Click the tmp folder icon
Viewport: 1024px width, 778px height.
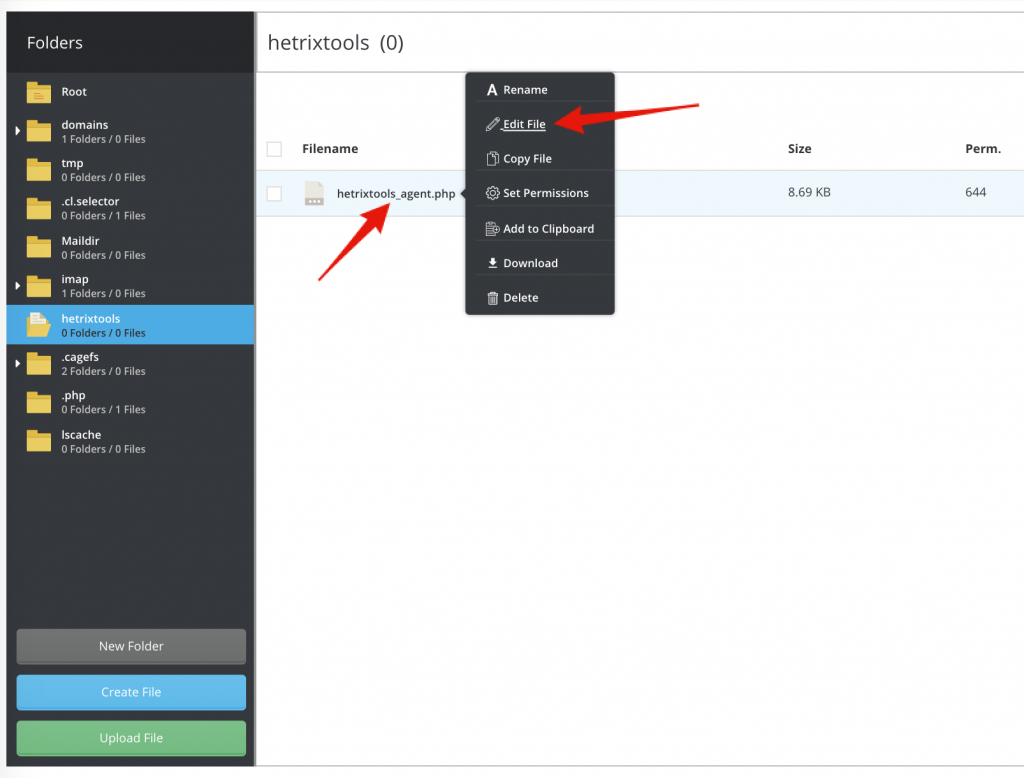(x=38, y=169)
